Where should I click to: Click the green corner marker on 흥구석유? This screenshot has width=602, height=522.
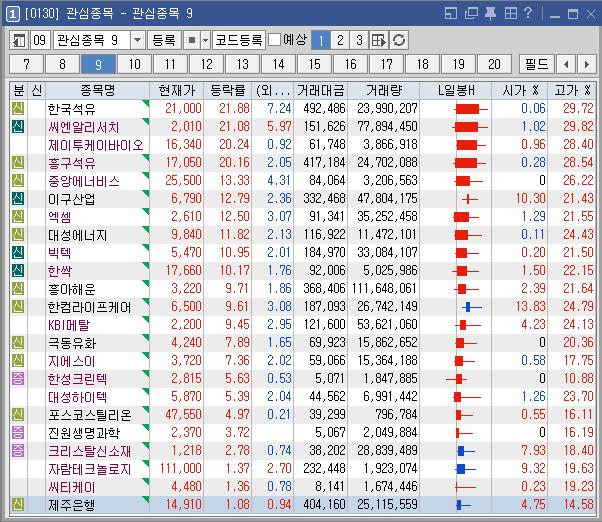(x=146, y=157)
